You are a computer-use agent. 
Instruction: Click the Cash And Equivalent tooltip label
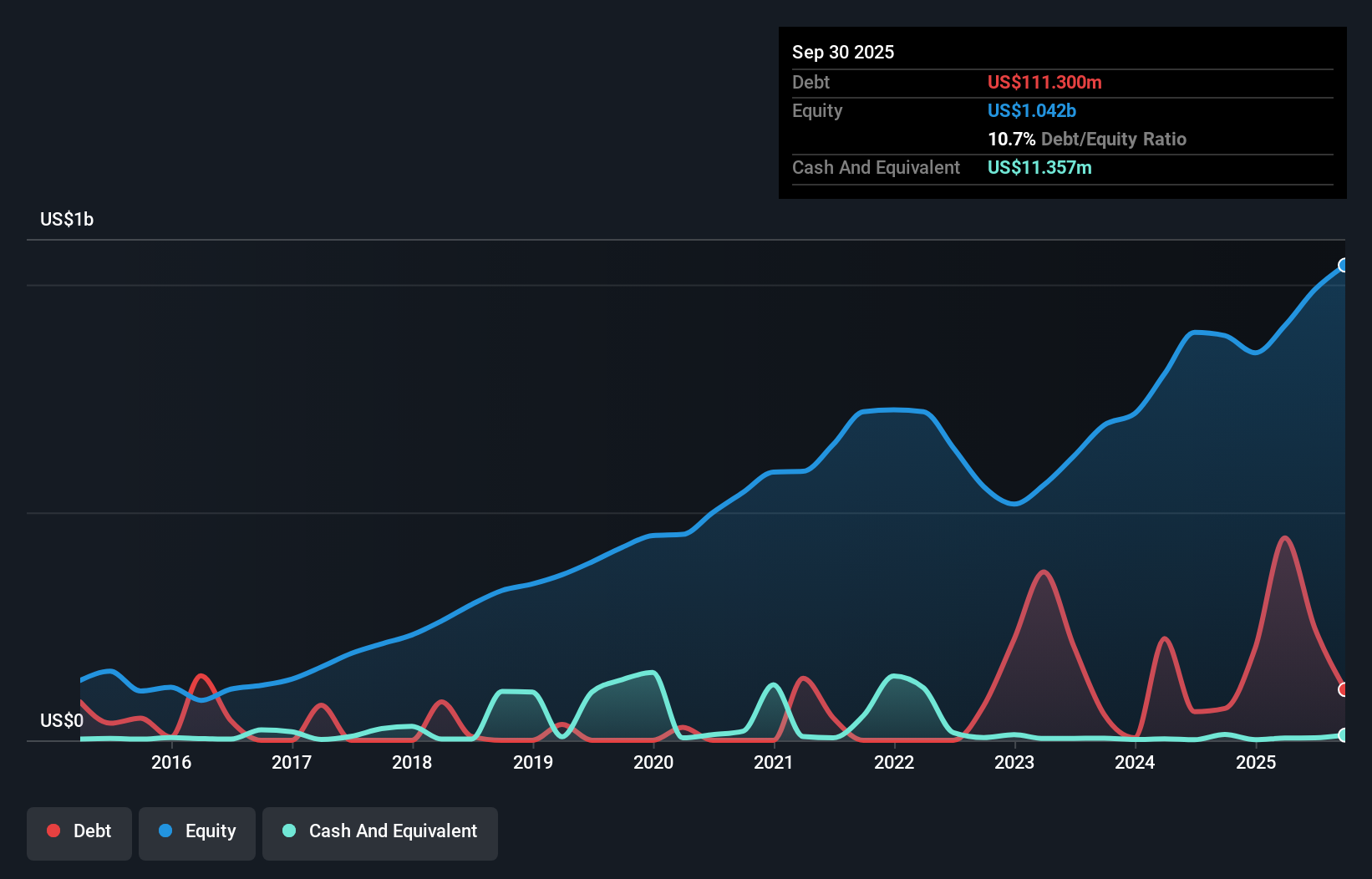point(876,167)
